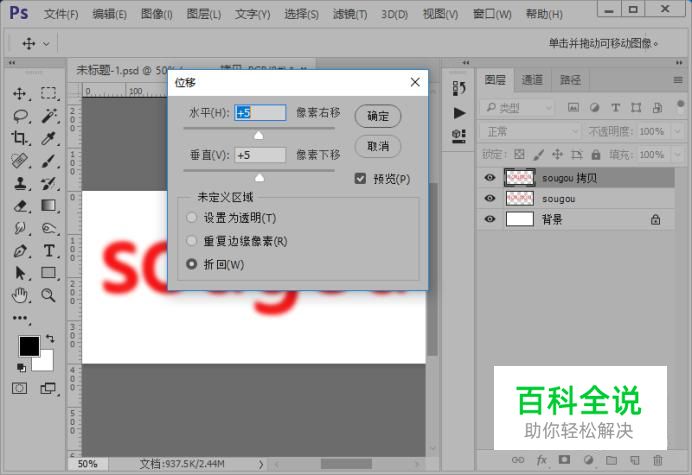692x475 pixels.
Task: Select Wrap Around (折回) option
Action: click(x=192, y=264)
